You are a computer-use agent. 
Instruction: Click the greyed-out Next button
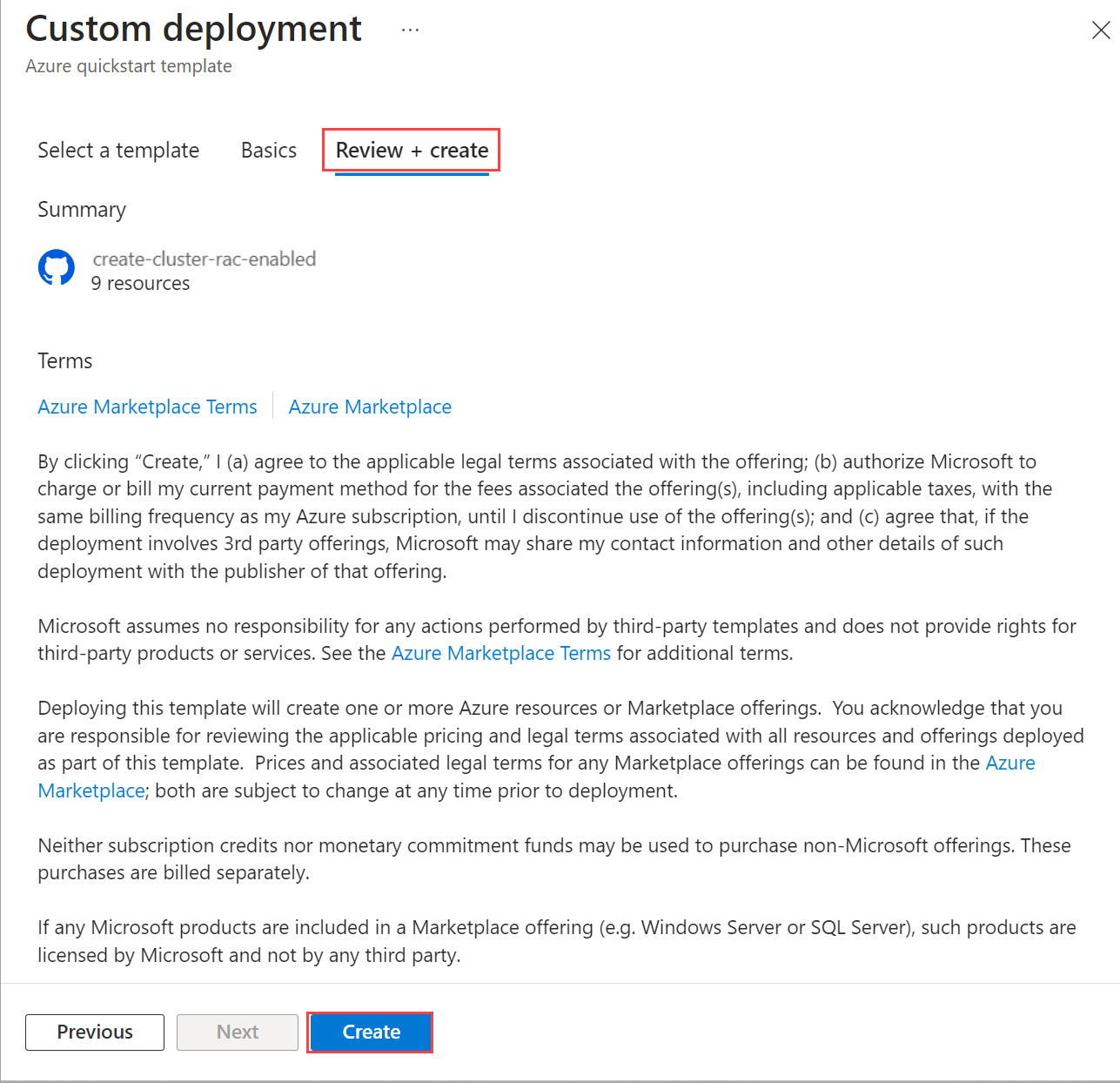coord(238,1032)
